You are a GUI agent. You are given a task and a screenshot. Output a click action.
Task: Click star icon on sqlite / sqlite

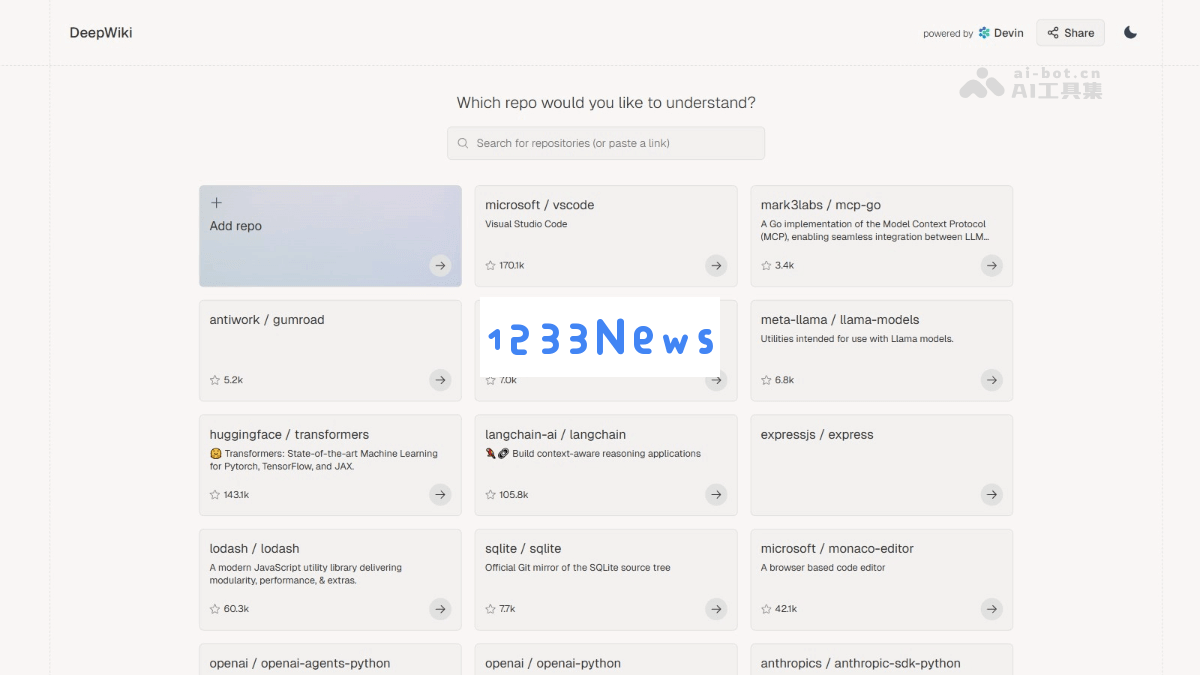click(x=490, y=609)
